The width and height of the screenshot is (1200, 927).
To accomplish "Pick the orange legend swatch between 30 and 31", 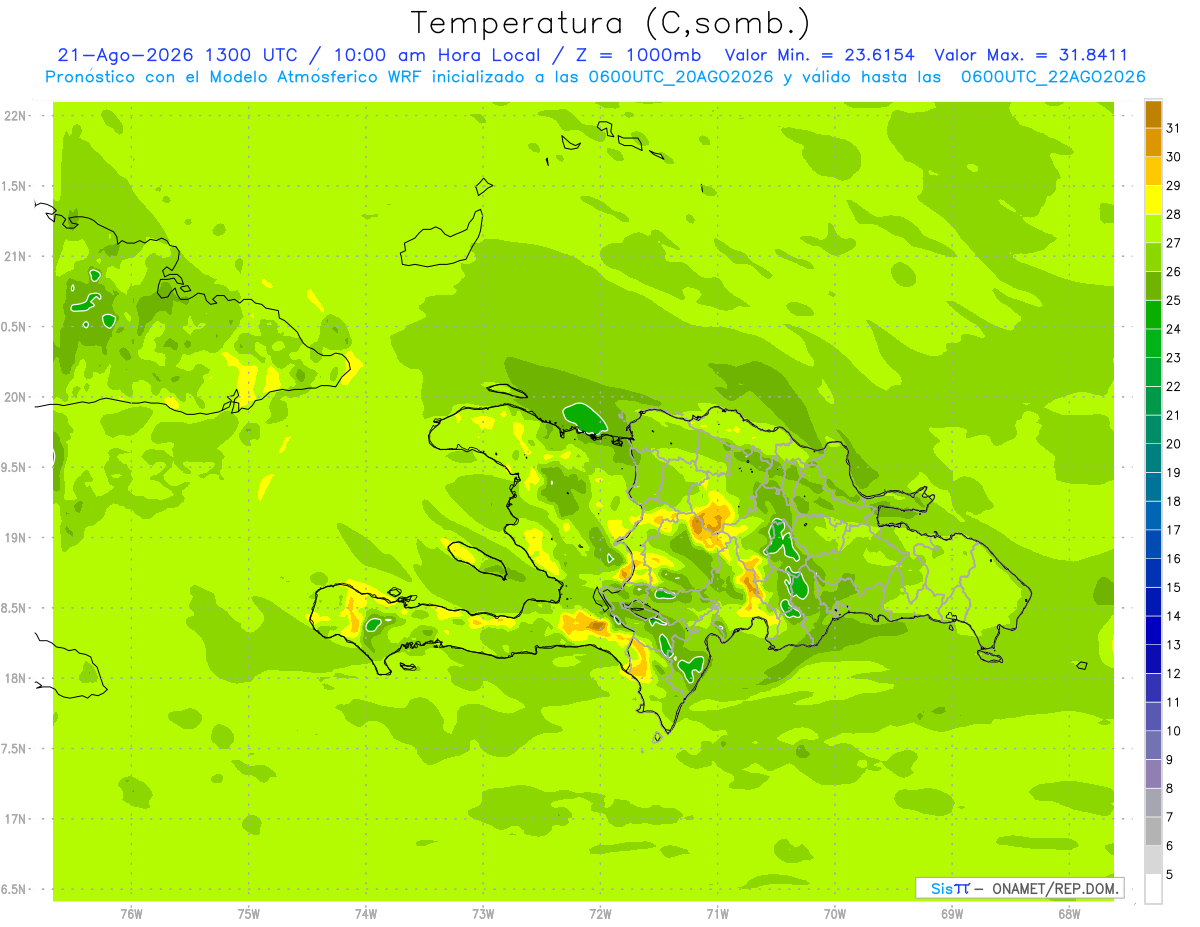I will click(1153, 143).
